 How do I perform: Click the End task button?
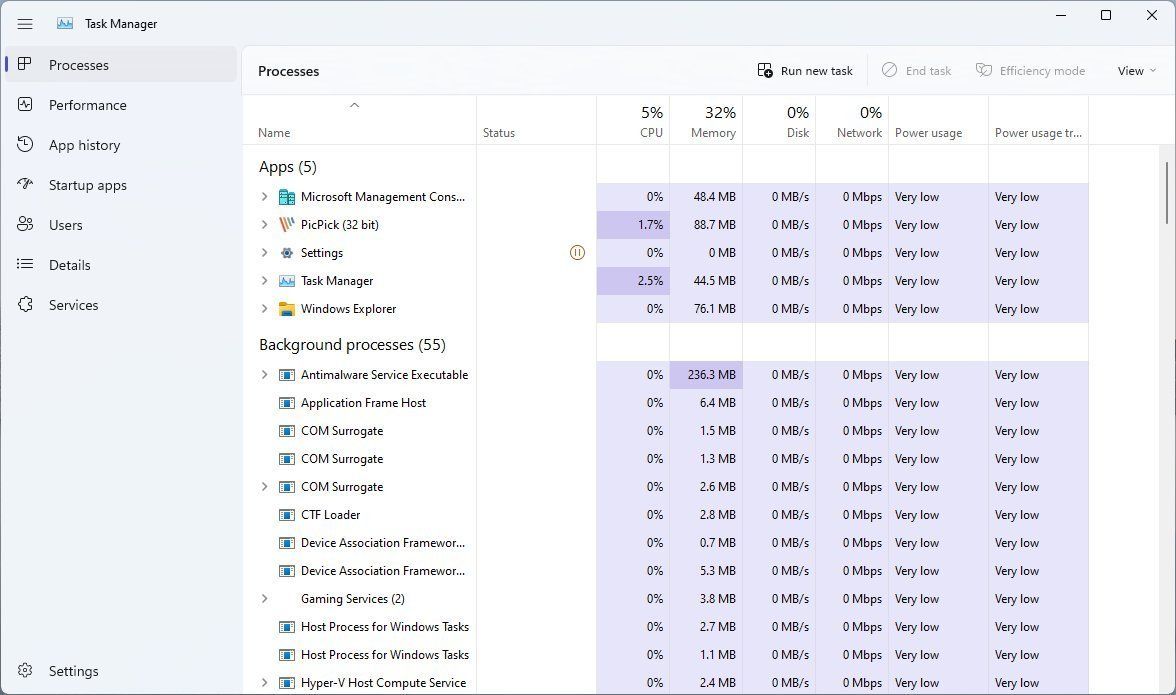click(x=916, y=70)
